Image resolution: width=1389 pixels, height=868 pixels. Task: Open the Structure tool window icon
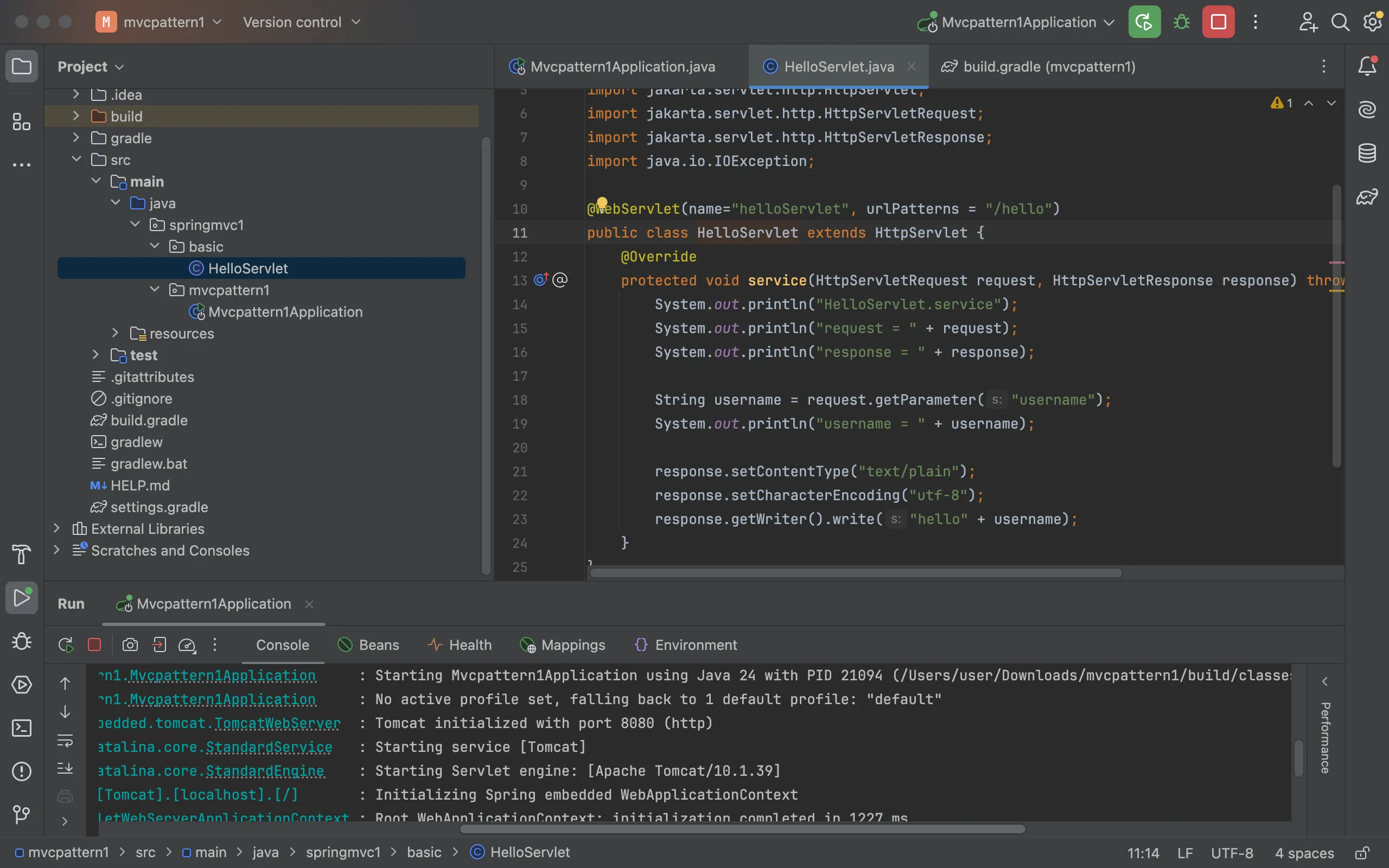click(22, 122)
